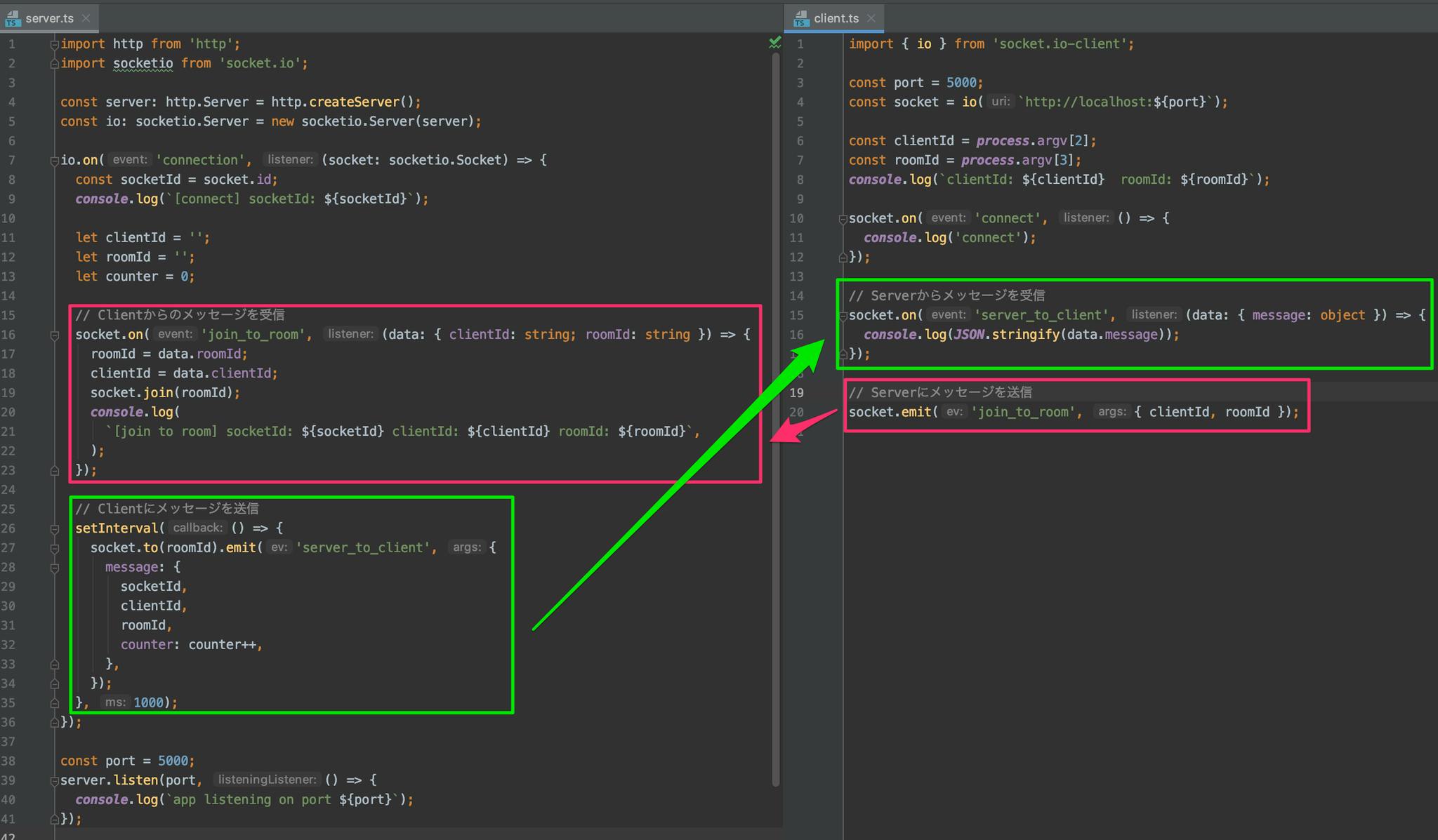Click the 'listener:' inlay hint on server.ts line 7
Screen dimensions: 1438x840
click(290, 160)
